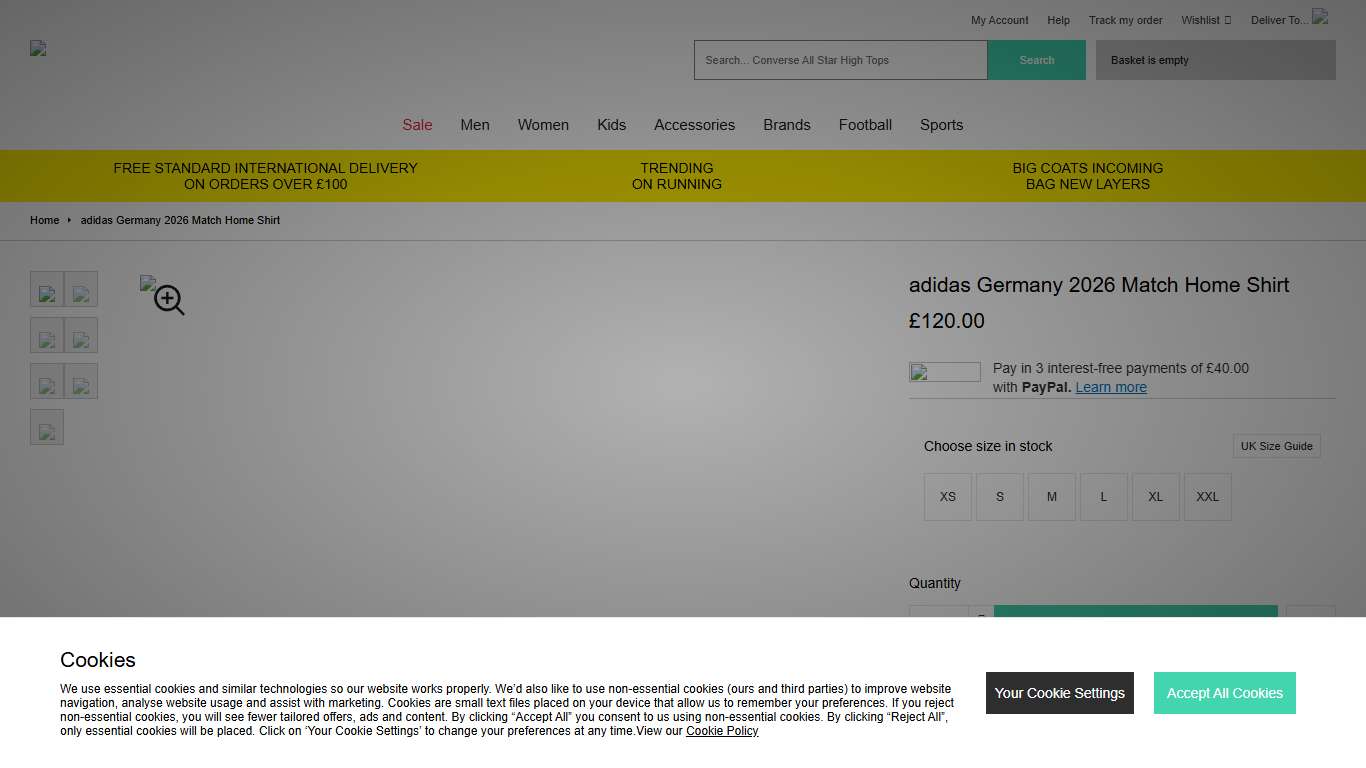Switch to the Football section
This screenshot has height=768, width=1366.
click(865, 125)
